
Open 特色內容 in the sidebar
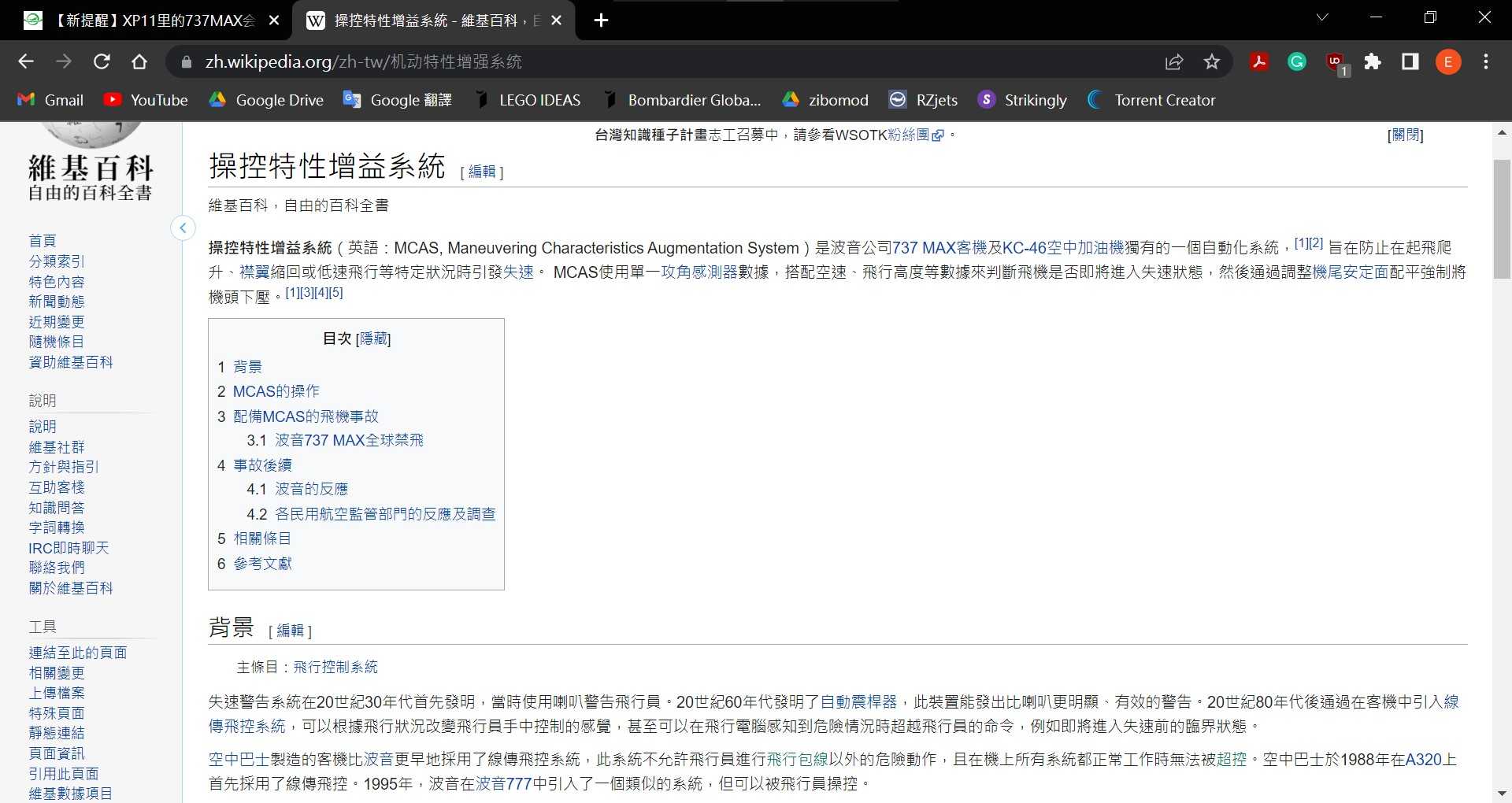57,282
